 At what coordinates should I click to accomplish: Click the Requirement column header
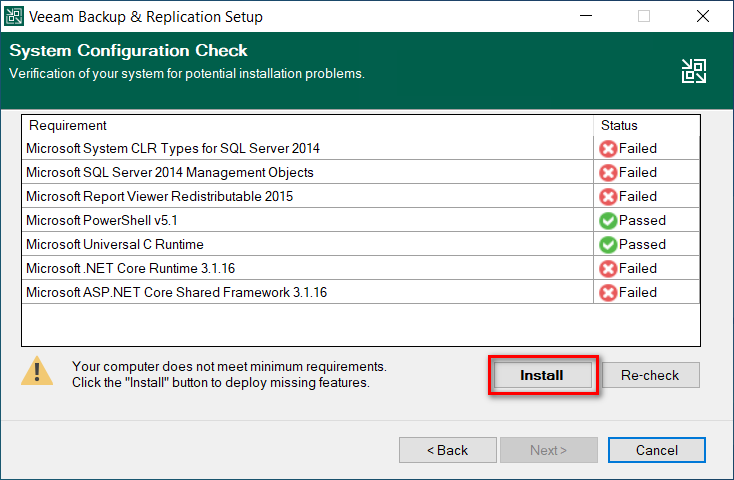308,126
